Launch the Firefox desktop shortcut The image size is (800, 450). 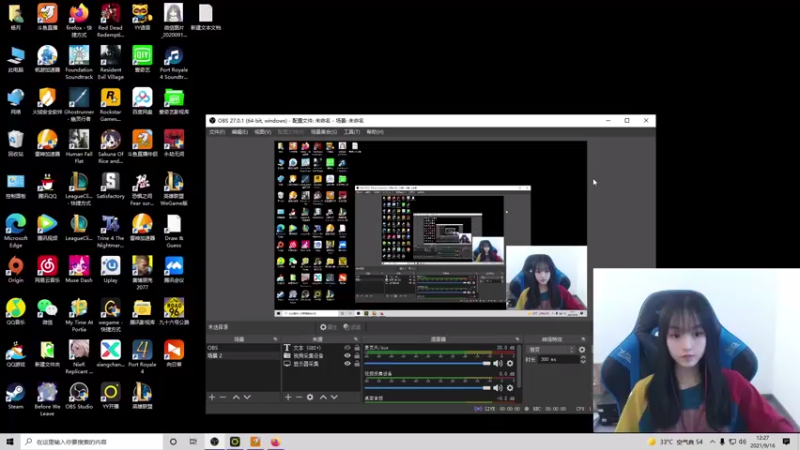79,20
